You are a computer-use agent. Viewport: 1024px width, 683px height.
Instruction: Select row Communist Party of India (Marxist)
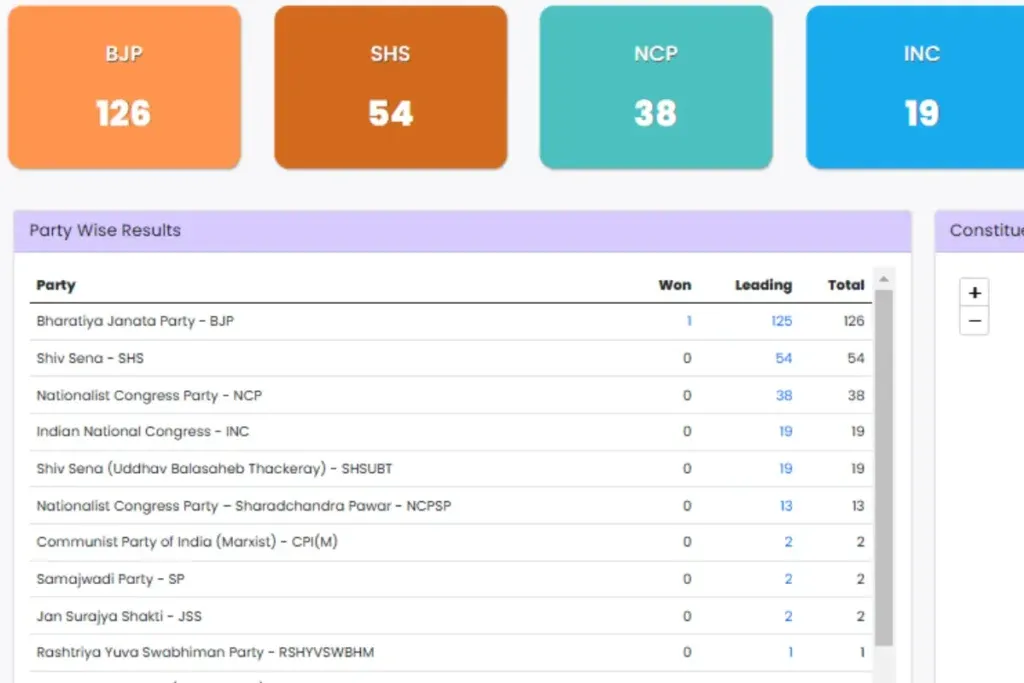[451, 542]
